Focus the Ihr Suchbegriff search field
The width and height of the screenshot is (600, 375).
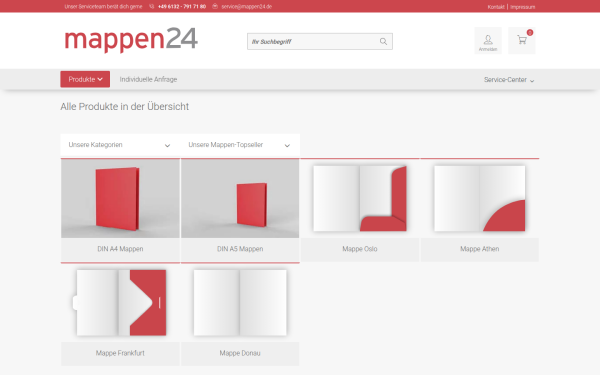320,41
